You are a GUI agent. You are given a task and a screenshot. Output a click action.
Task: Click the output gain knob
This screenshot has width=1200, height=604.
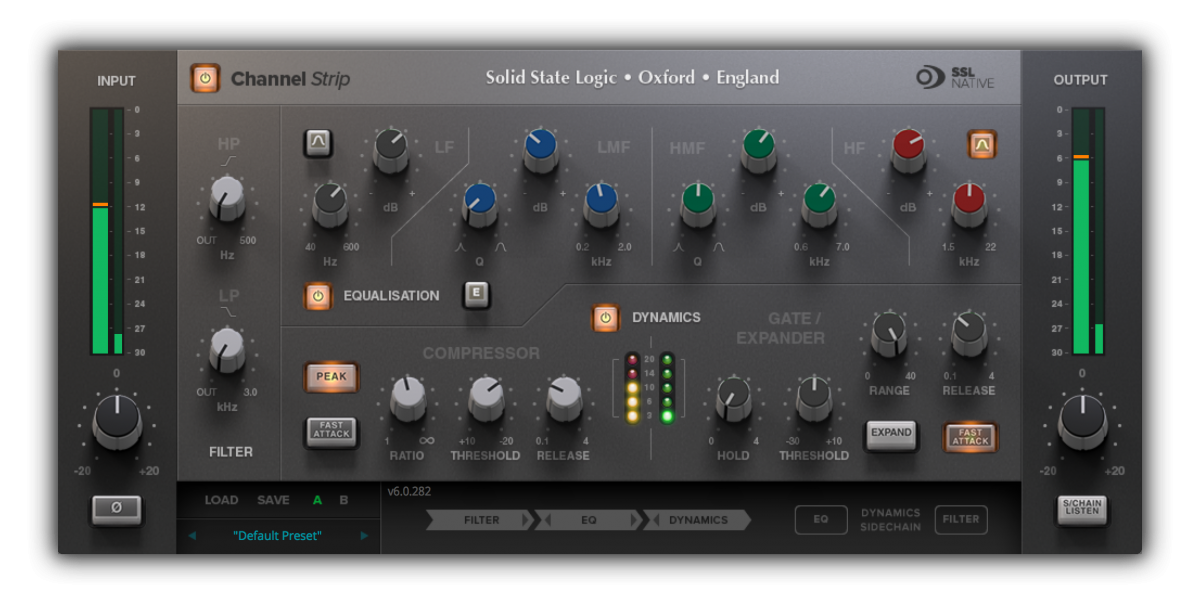pos(1082,420)
